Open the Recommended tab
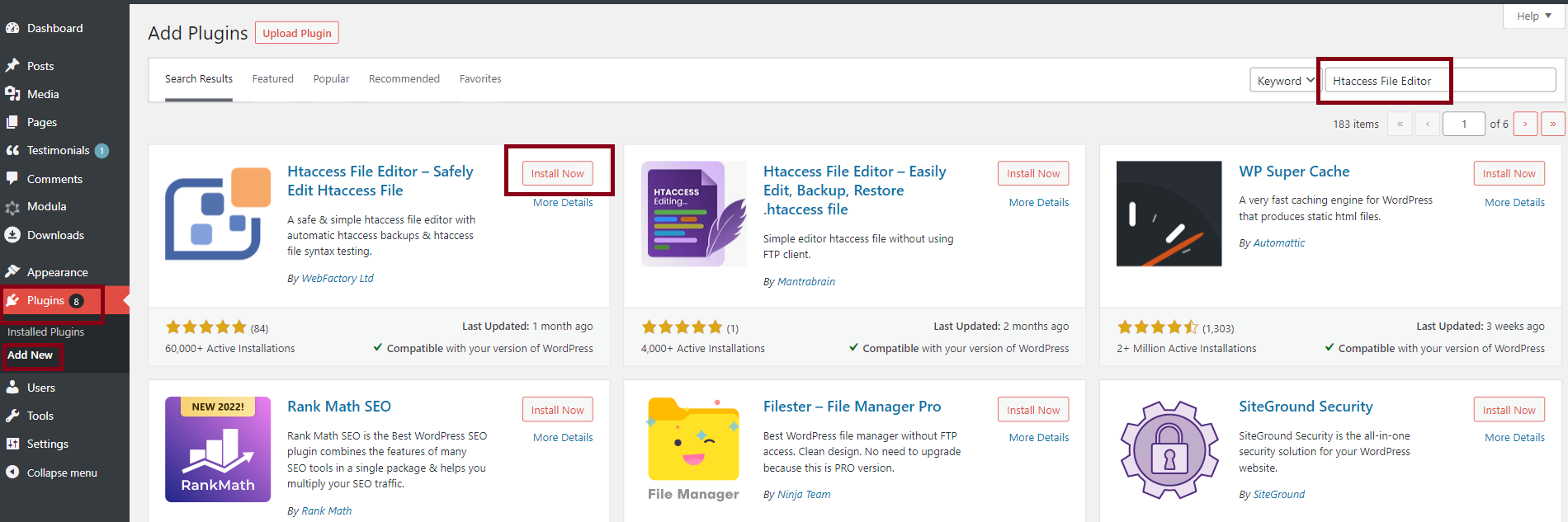 404,79
